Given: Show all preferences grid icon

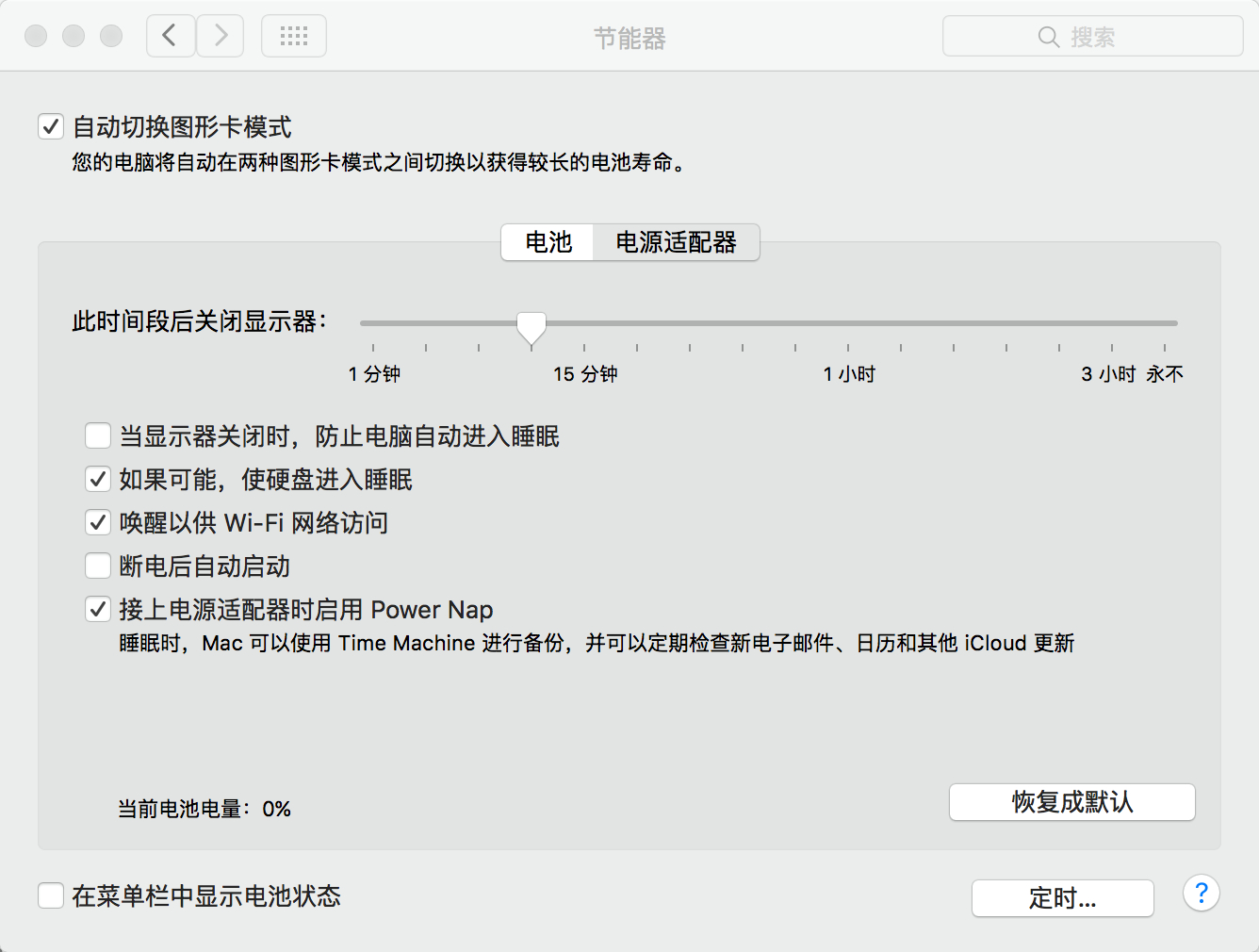Looking at the screenshot, I should (294, 36).
